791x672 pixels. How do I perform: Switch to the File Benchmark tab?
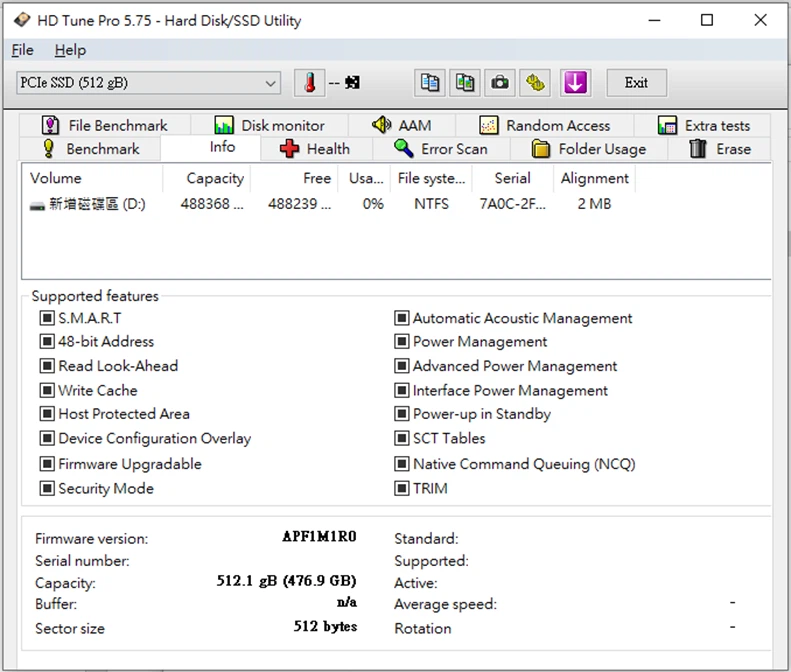(x=105, y=125)
